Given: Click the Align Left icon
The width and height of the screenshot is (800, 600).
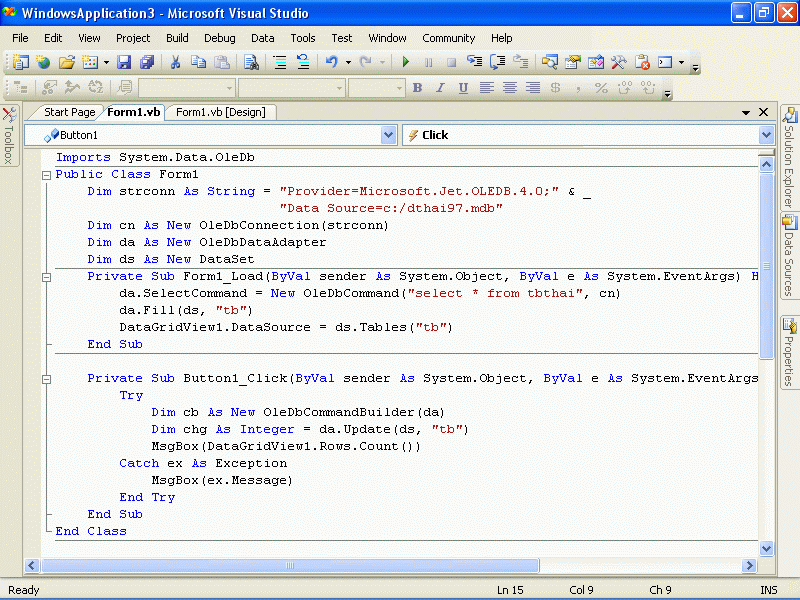Looking at the screenshot, I should (487, 88).
